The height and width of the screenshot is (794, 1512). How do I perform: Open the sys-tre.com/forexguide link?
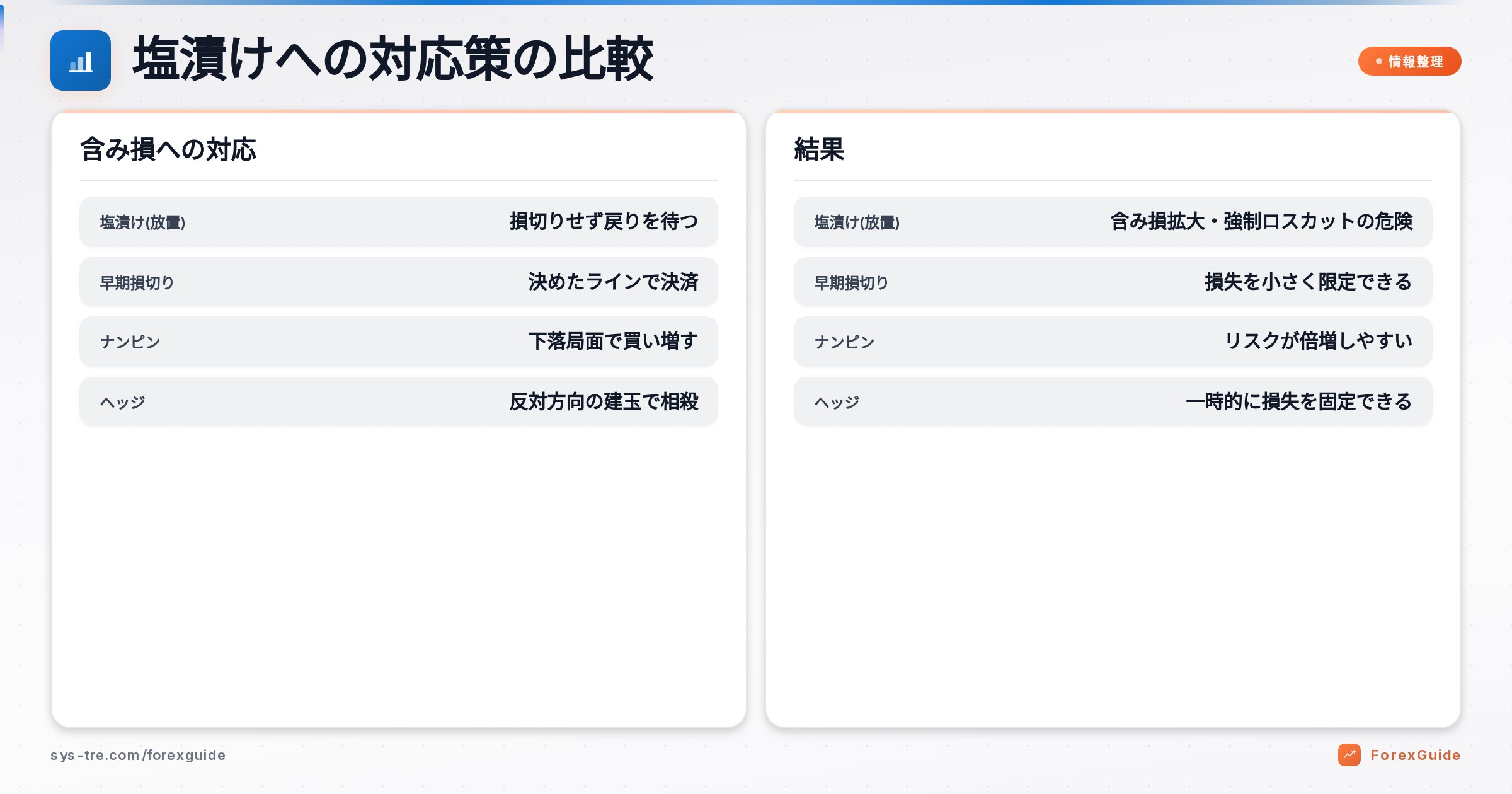pyautogui.click(x=138, y=755)
